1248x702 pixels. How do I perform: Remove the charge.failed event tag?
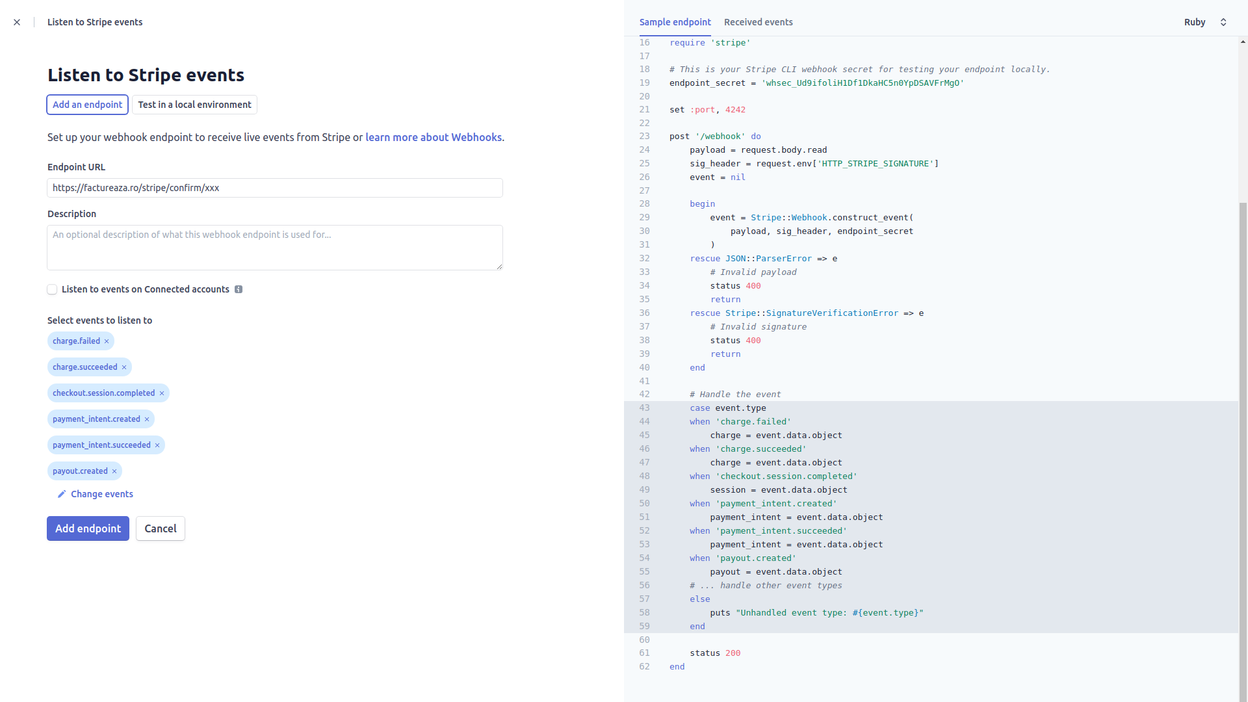107,341
